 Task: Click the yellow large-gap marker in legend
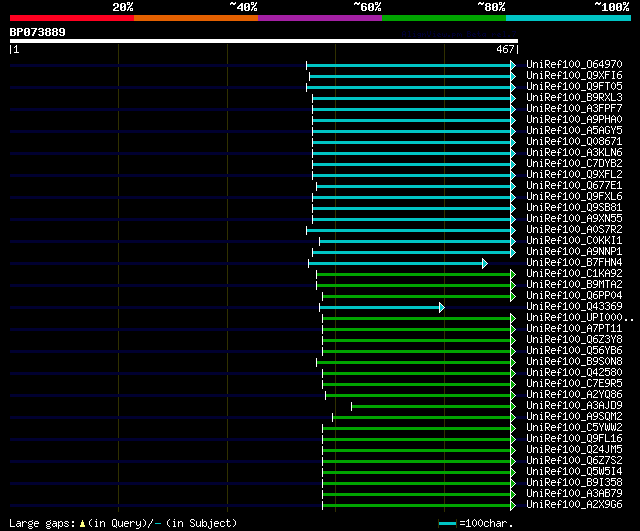click(x=82, y=524)
